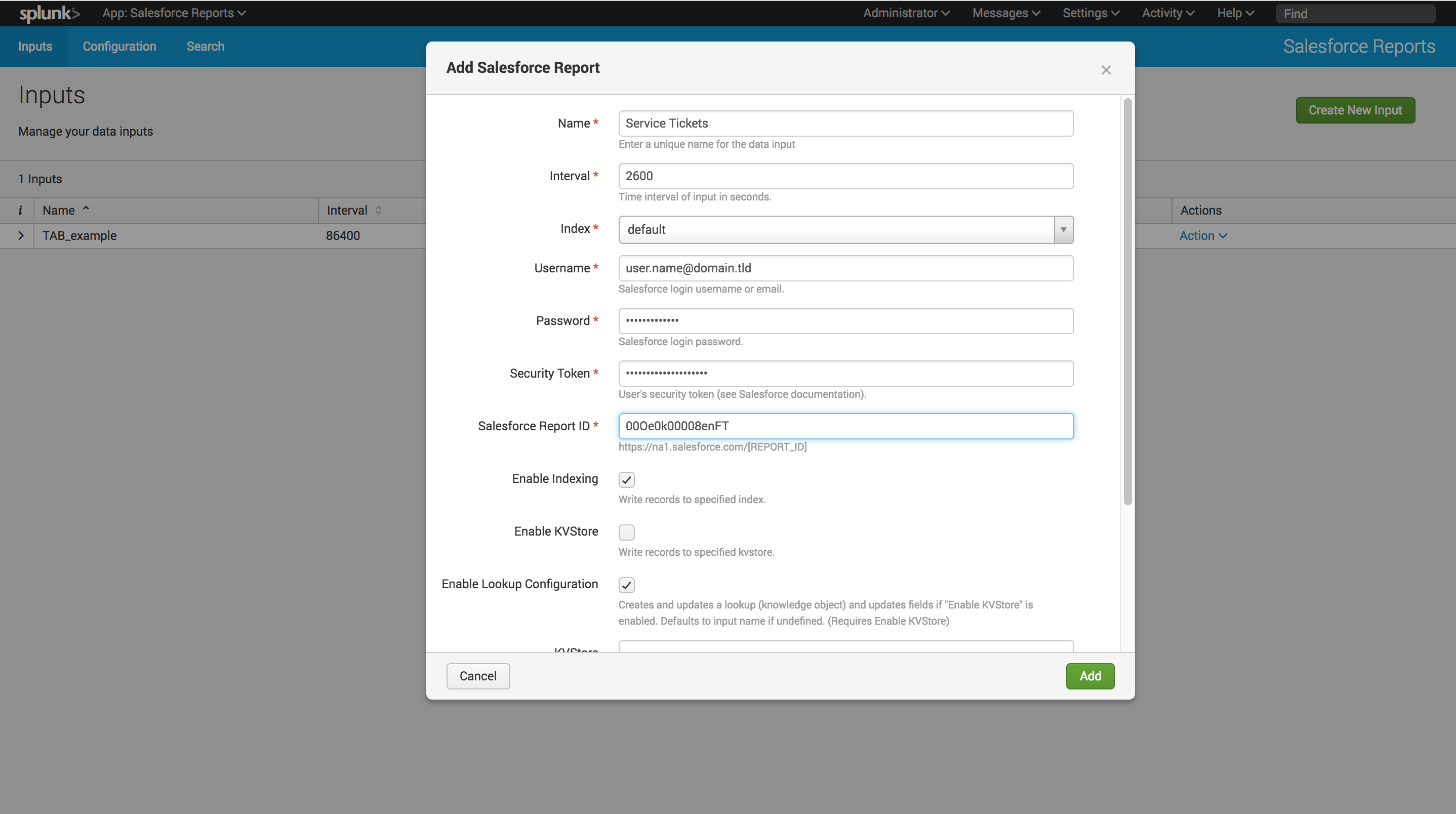Close the Add Salesforce Report dialog
This screenshot has height=814, width=1456.
[x=1106, y=70]
